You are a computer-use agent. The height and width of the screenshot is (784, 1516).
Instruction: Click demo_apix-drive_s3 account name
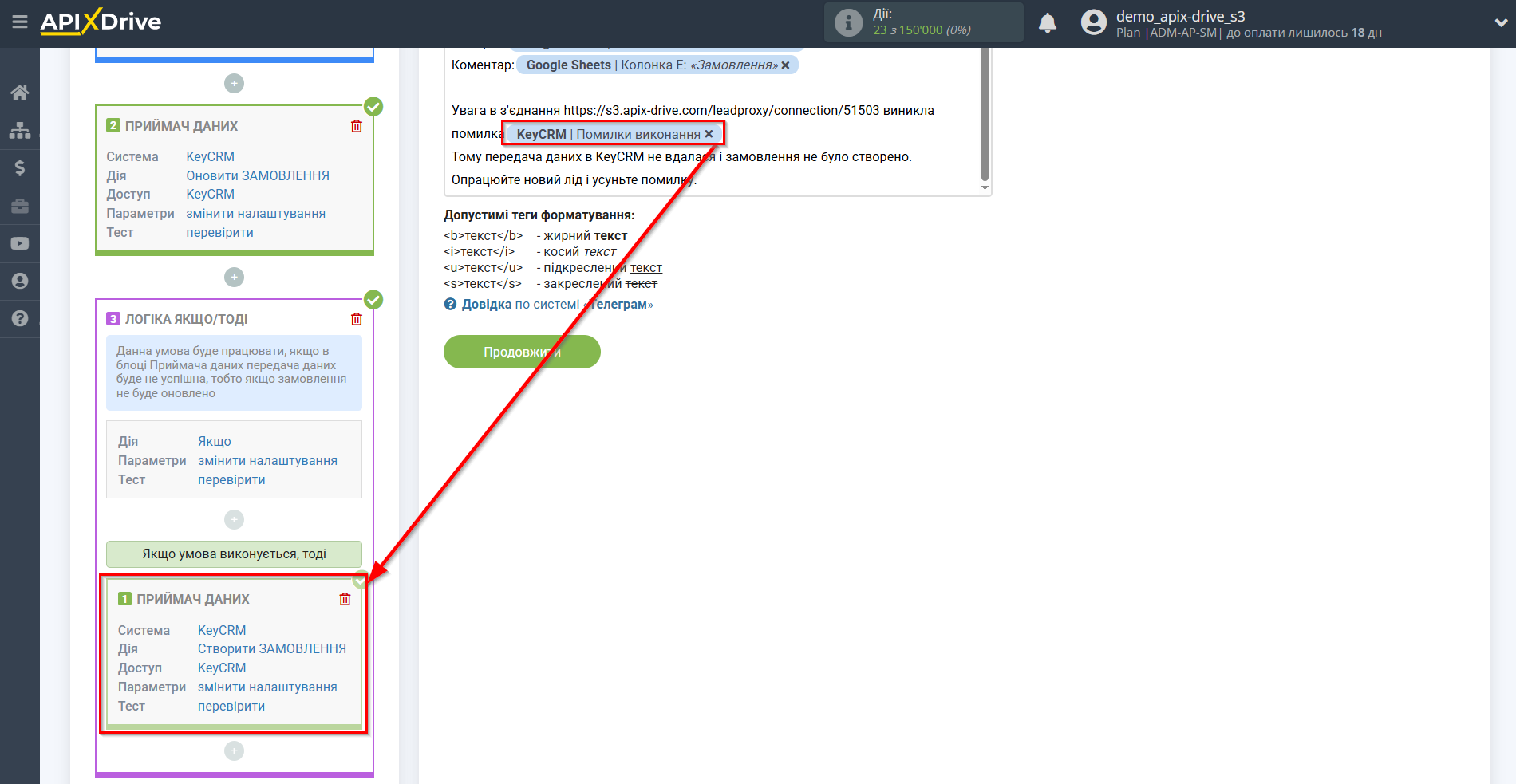(x=1180, y=16)
